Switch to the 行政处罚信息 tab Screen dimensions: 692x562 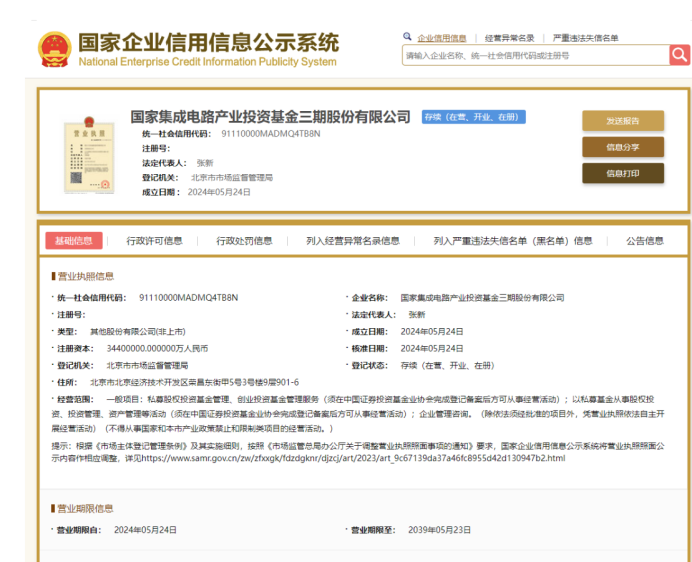[244, 241]
